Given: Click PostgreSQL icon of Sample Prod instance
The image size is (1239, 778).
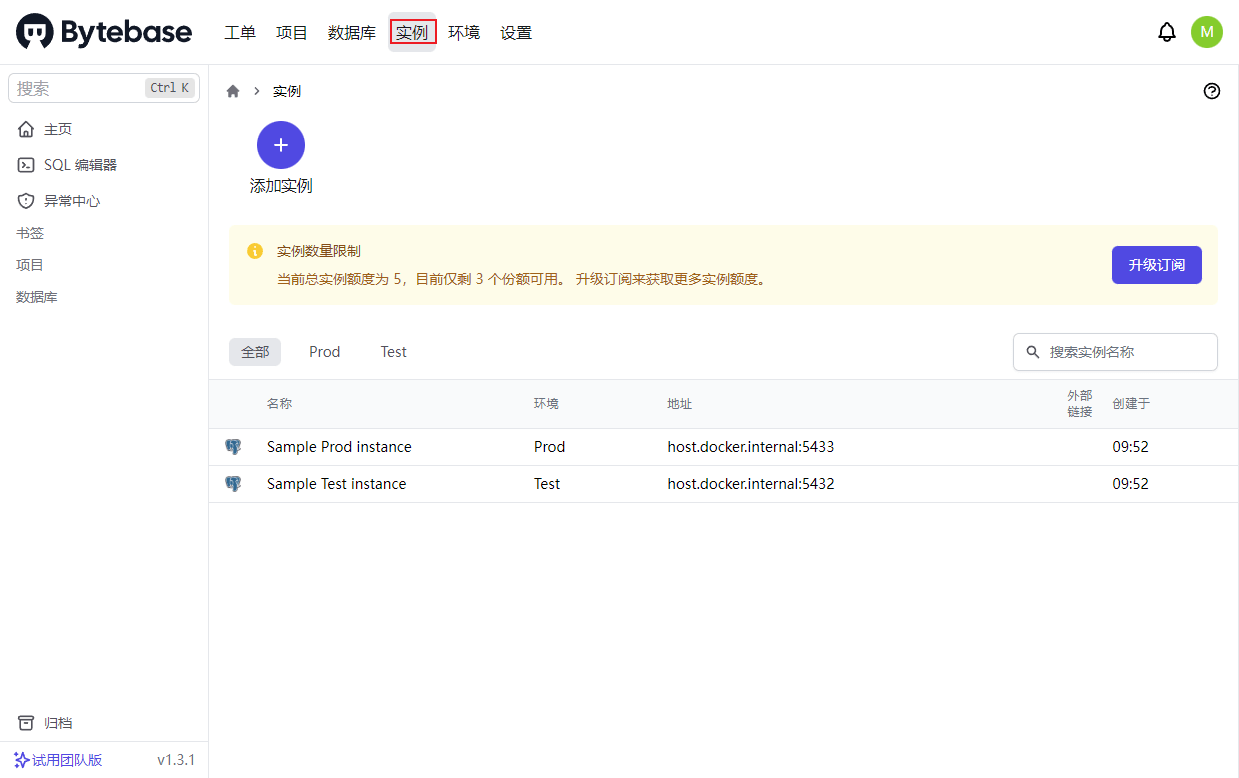Looking at the screenshot, I should pyautogui.click(x=233, y=447).
